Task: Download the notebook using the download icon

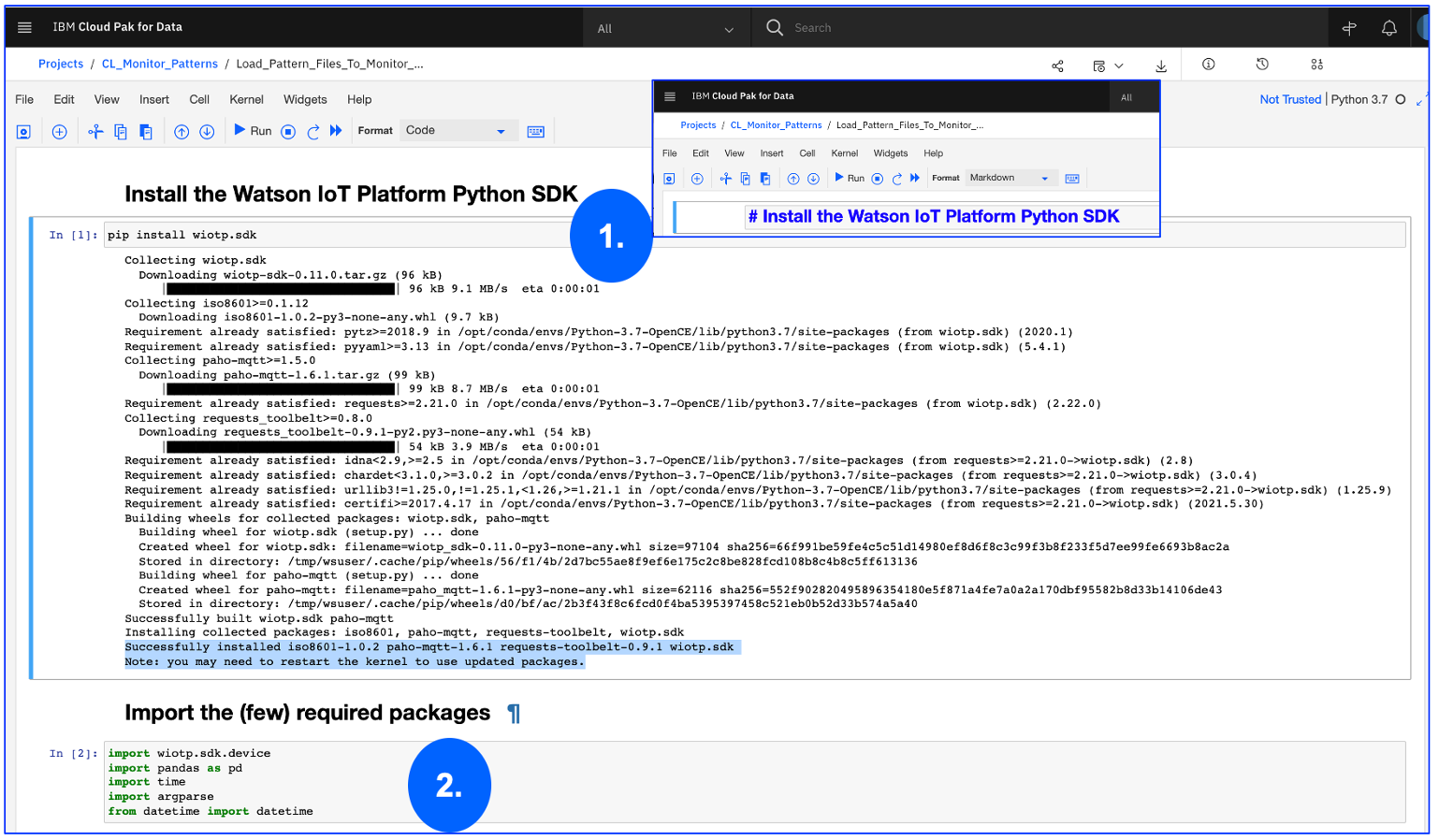Action: point(1161,65)
